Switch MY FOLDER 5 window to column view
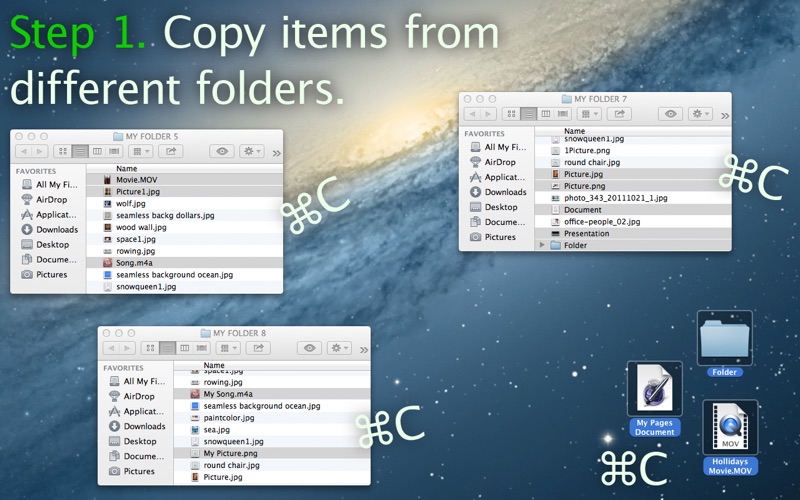The width and height of the screenshot is (800, 500). coord(97,151)
